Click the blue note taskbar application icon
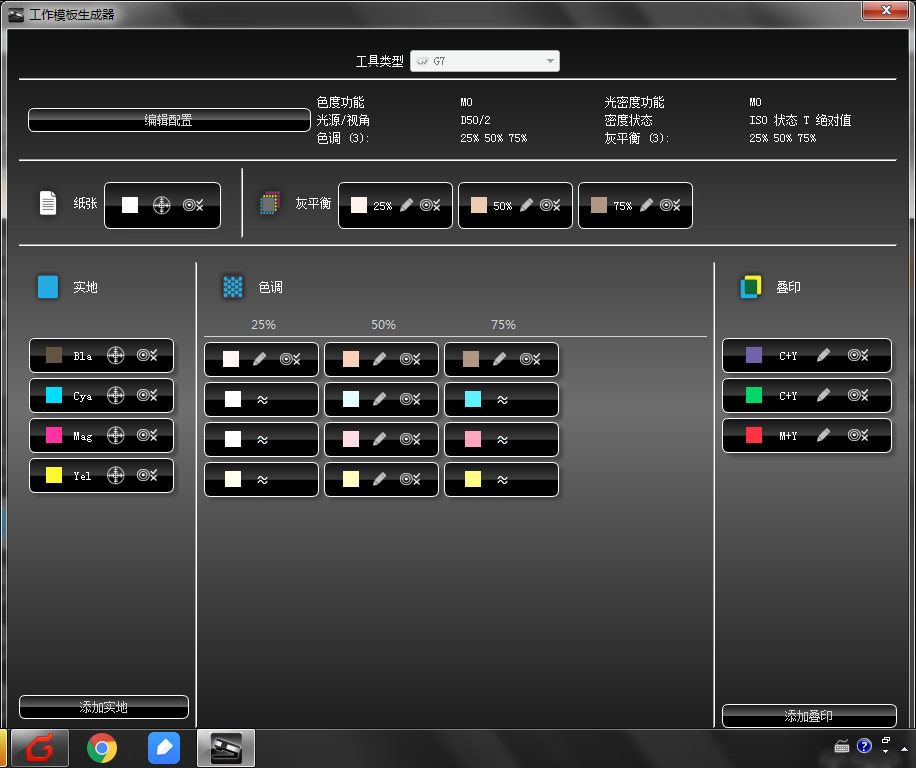 (x=164, y=748)
